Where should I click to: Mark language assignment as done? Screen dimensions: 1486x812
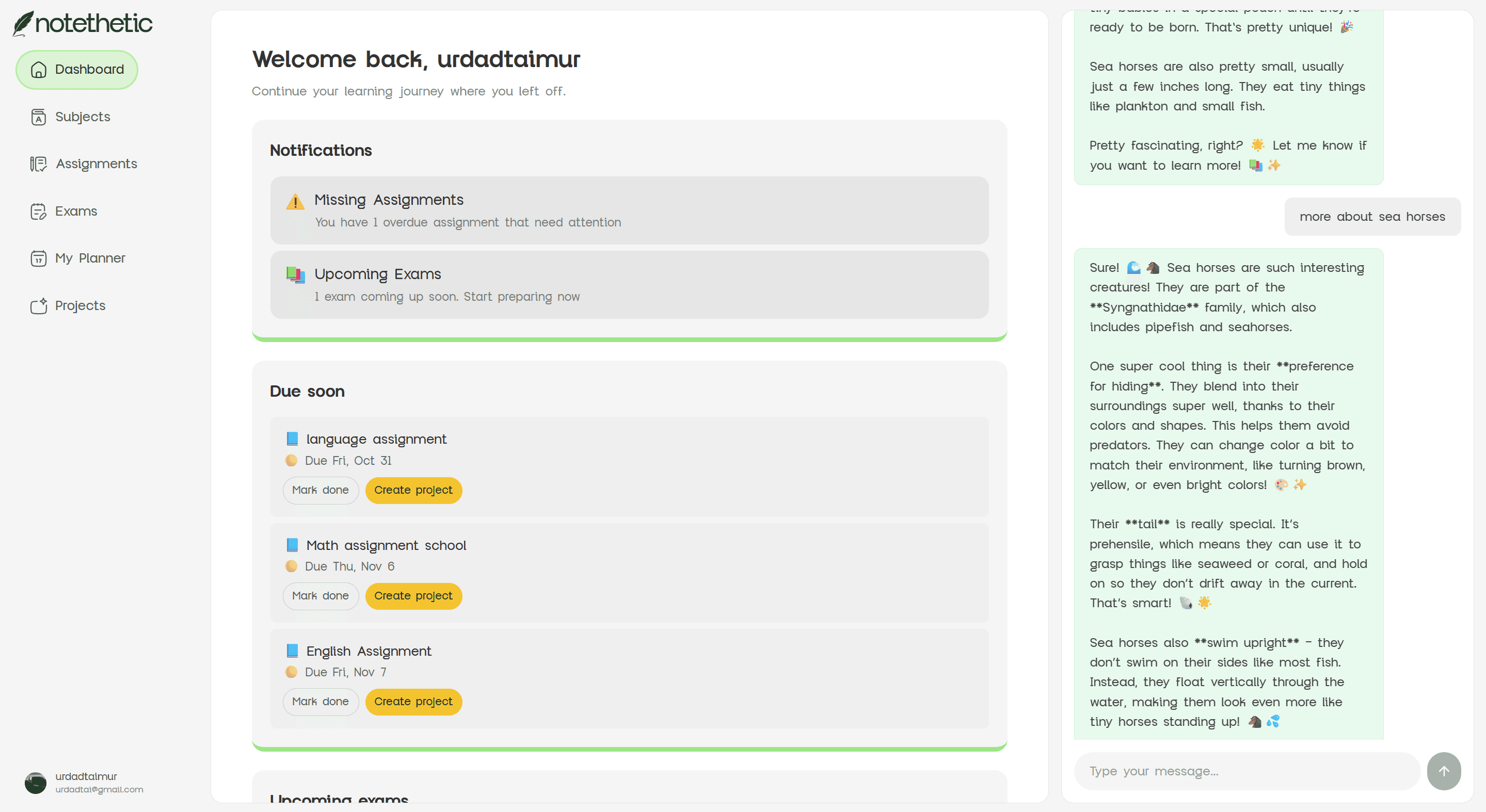click(x=321, y=490)
